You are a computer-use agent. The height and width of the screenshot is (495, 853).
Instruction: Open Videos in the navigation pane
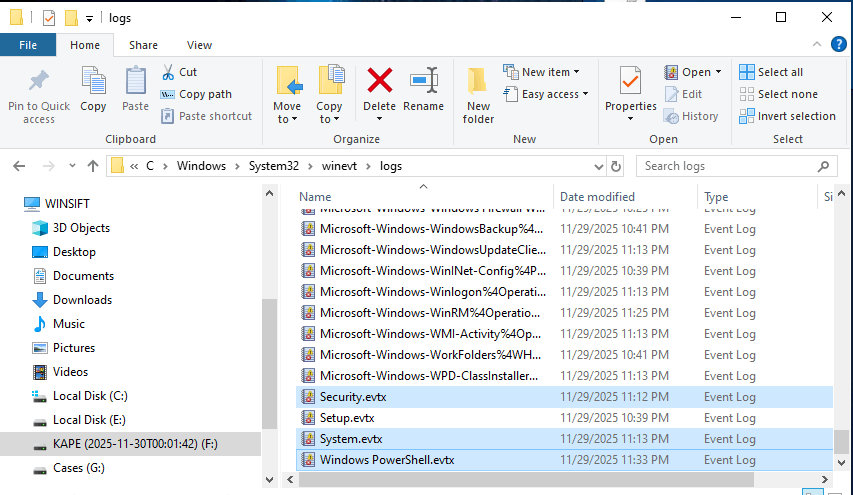point(60,372)
